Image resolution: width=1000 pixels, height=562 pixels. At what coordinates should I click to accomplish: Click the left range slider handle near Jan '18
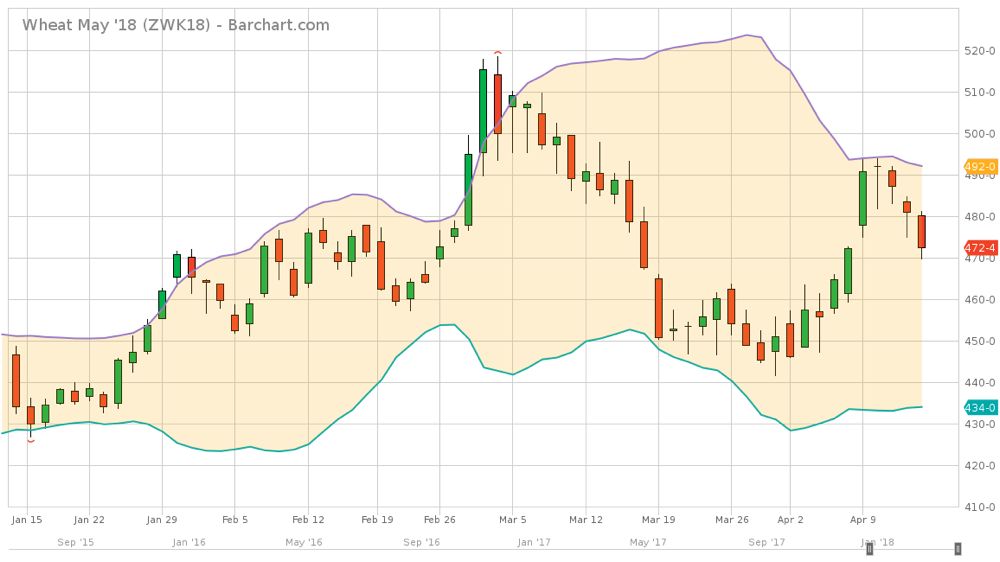(869, 549)
